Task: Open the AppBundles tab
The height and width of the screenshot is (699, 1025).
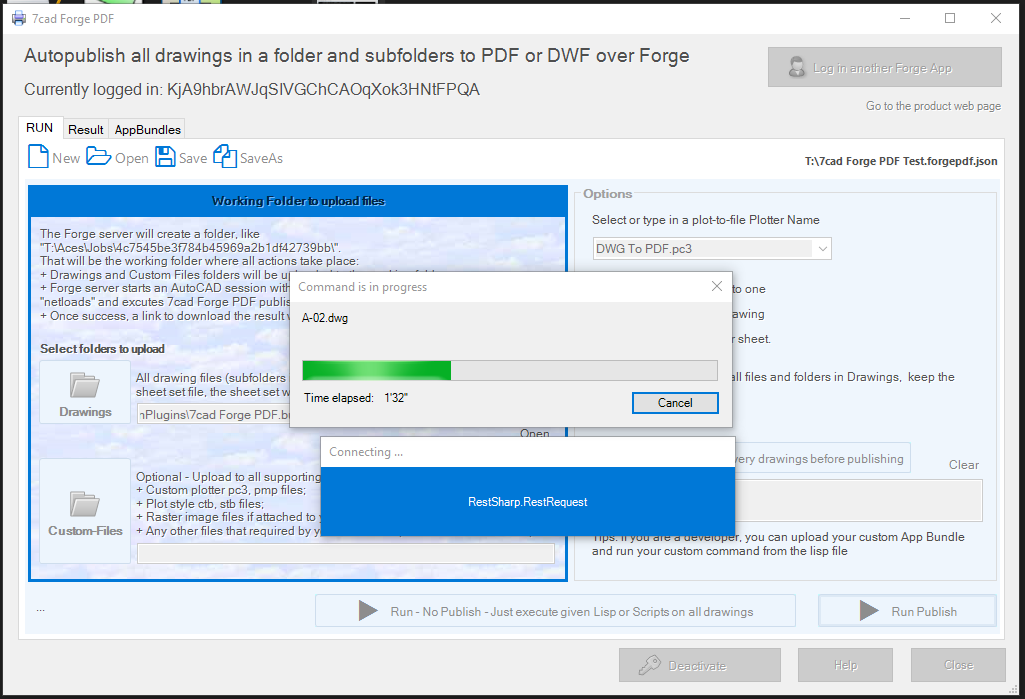Action: (147, 129)
